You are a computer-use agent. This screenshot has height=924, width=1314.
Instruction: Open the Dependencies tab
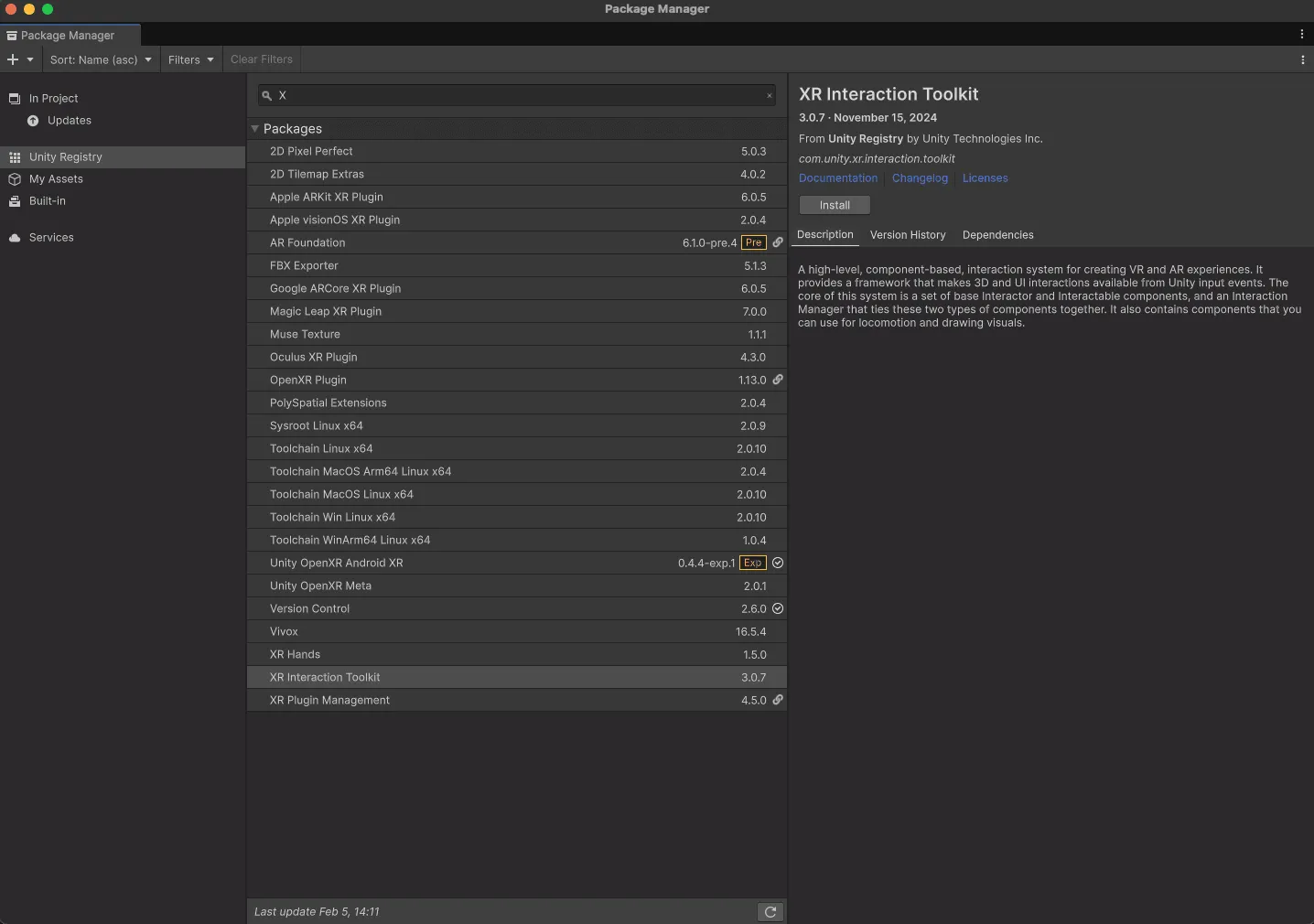click(x=996, y=235)
